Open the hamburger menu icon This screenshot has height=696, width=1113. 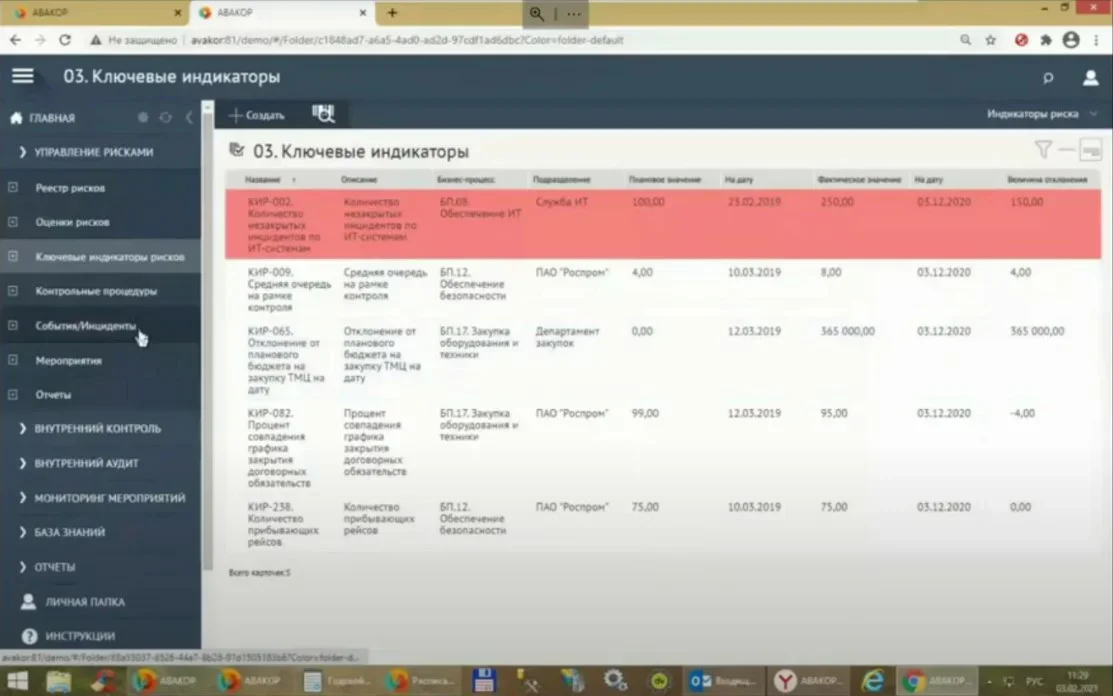click(23, 76)
